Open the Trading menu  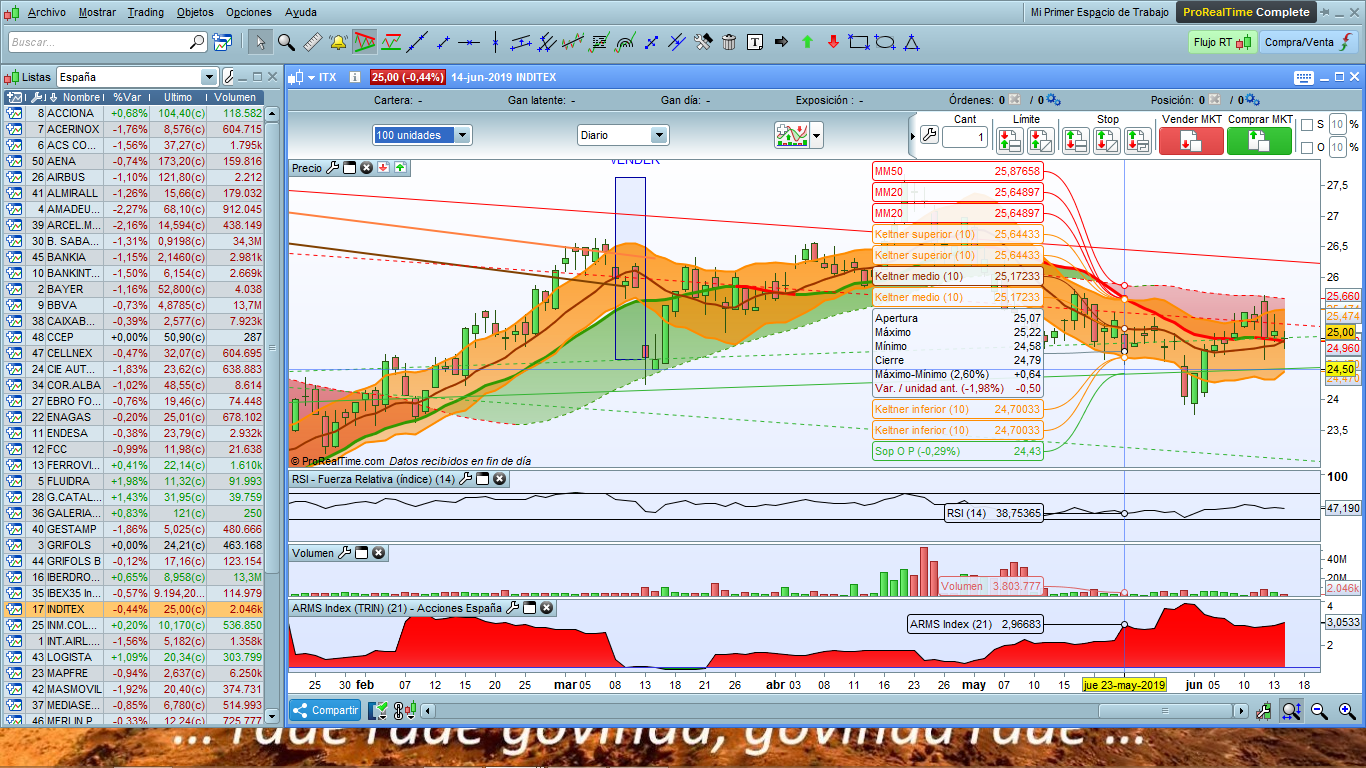146,12
